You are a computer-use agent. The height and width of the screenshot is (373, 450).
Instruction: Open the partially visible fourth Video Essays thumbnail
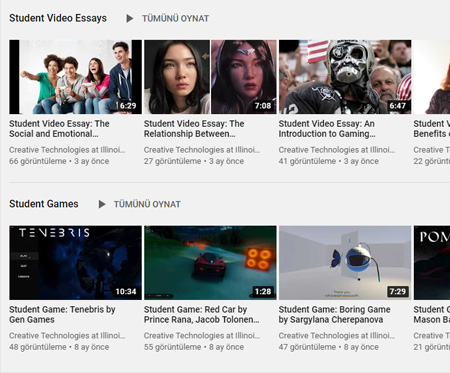[432, 77]
